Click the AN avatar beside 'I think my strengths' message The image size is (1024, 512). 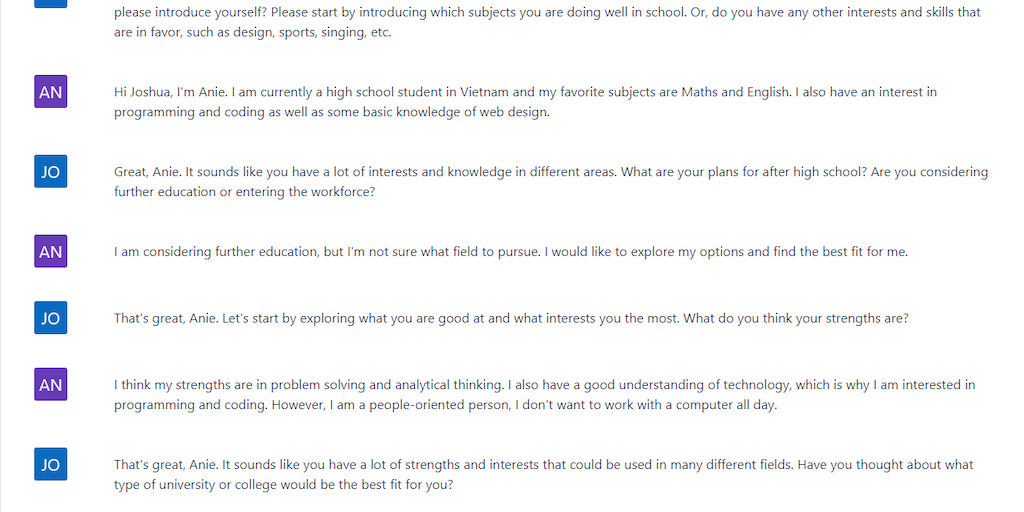point(50,385)
